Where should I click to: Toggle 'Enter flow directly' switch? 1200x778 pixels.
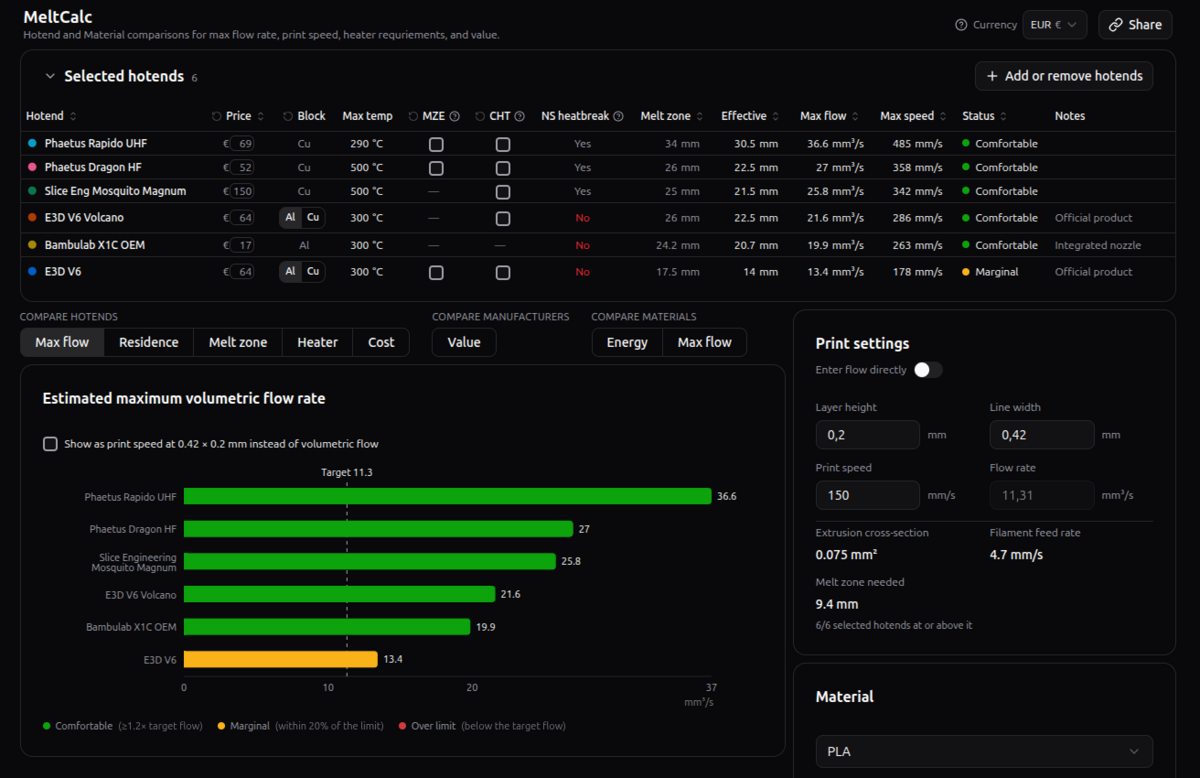click(x=928, y=370)
